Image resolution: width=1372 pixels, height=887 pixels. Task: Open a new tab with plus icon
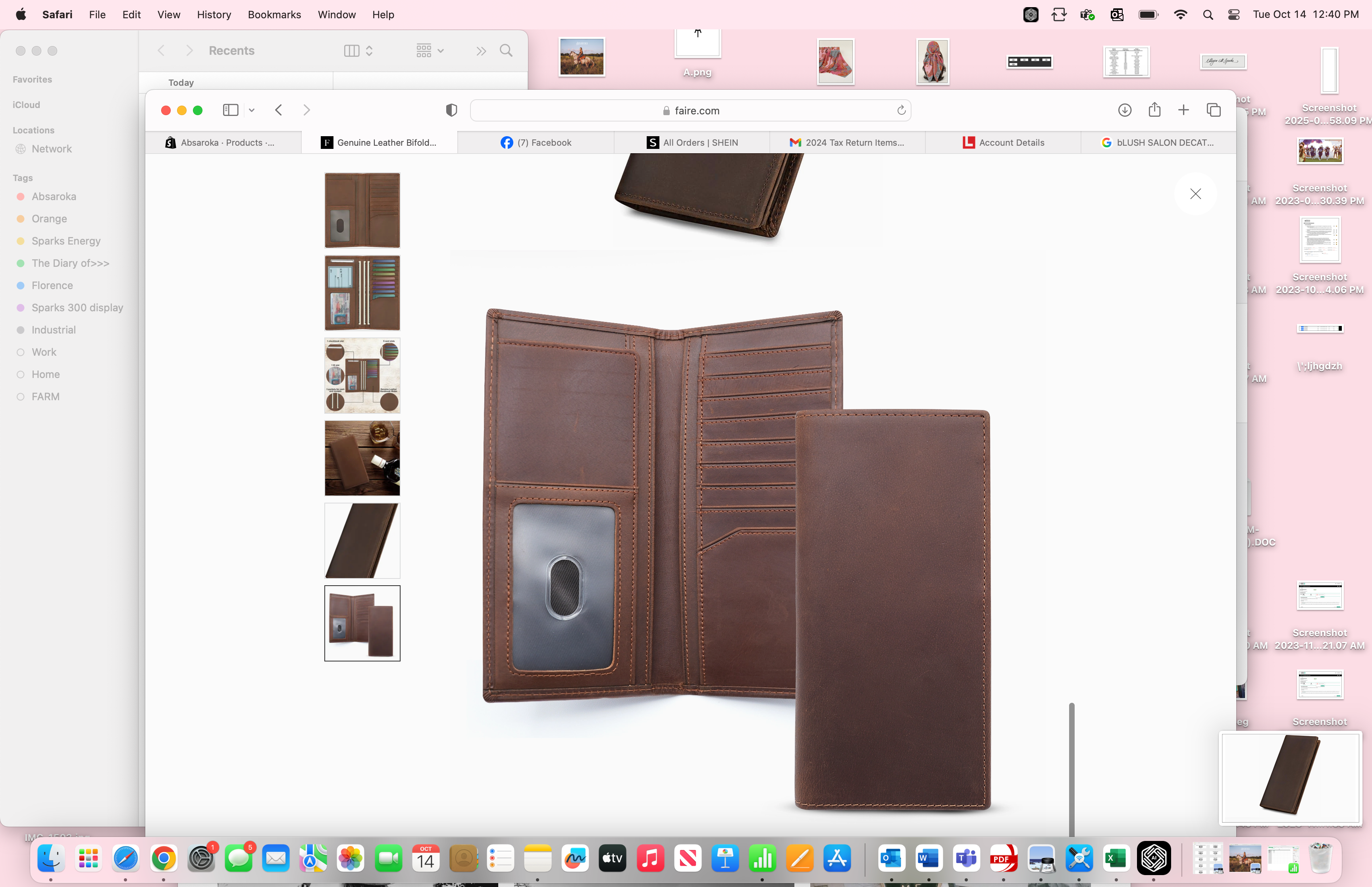pyautogui.click(x=1183, y=110)
